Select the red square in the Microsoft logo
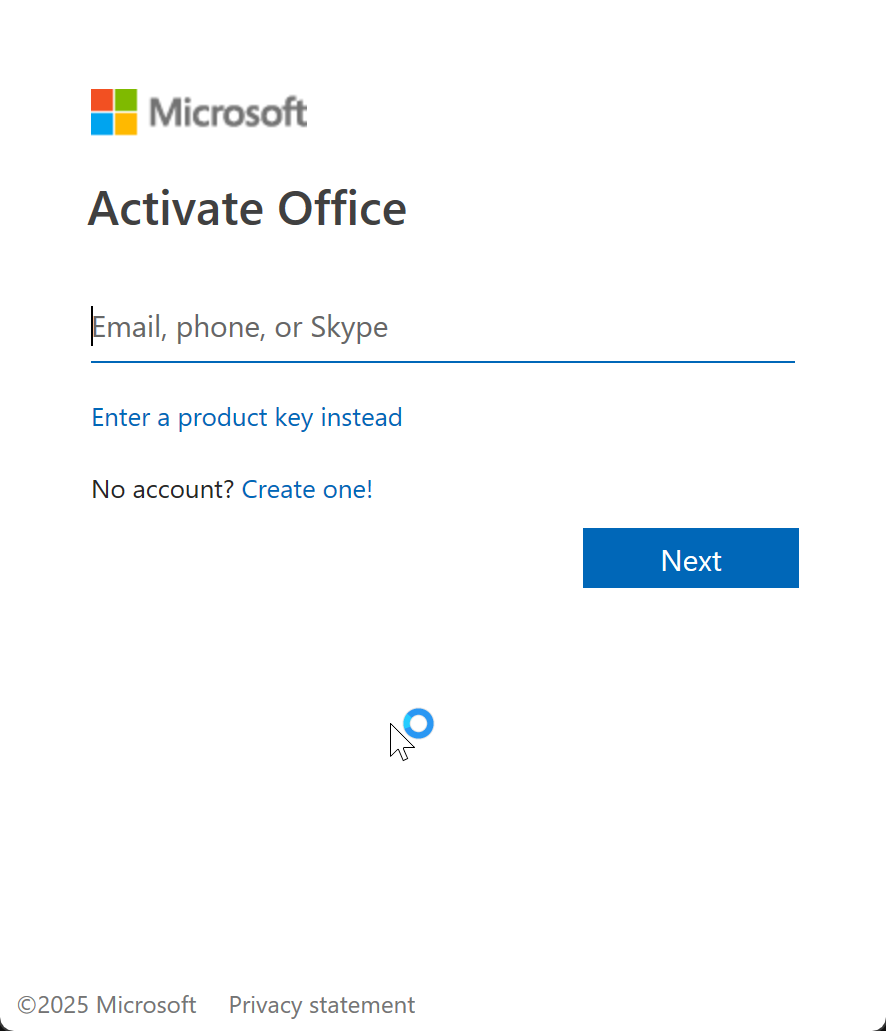 coord(102,97)
